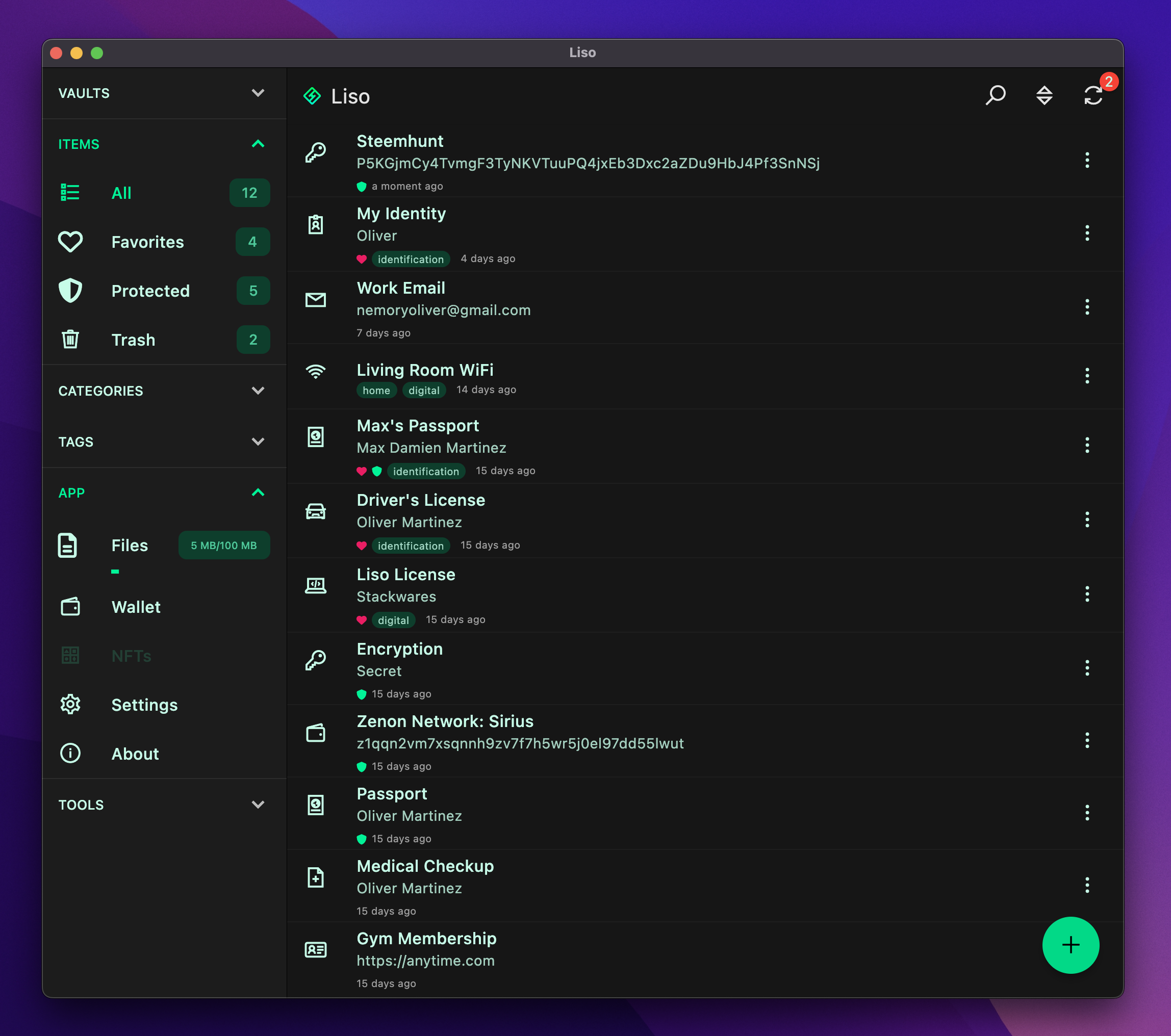Collapse the ITEMS section chevron

coord(259,144)
